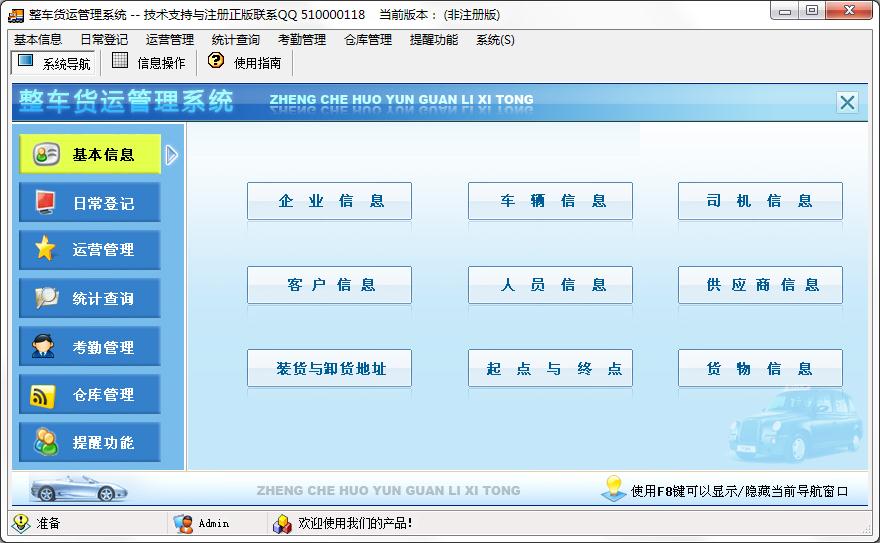
Task: Select 考勤管理 sidebar label
Action: click(x=103, y=347)
